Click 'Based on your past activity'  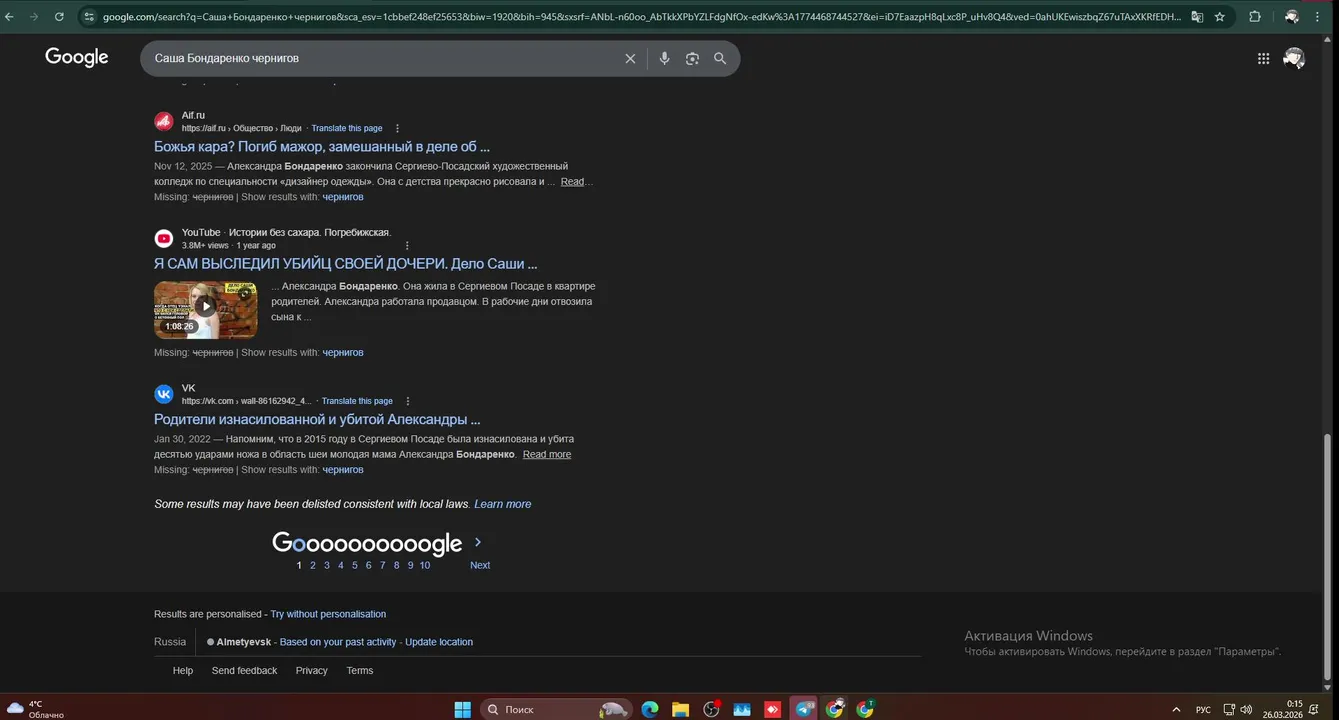[x=338, y=642]
